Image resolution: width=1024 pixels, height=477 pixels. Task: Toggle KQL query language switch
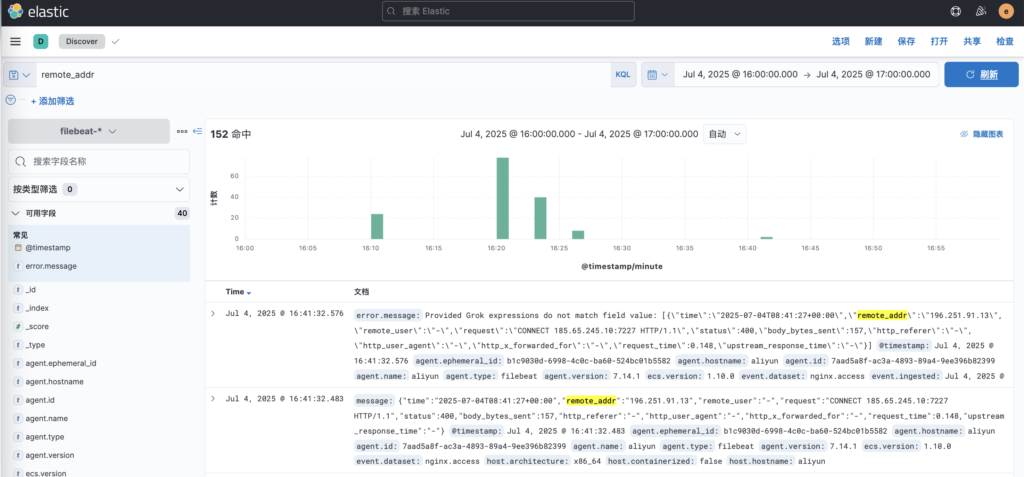(x=623, y=74)
